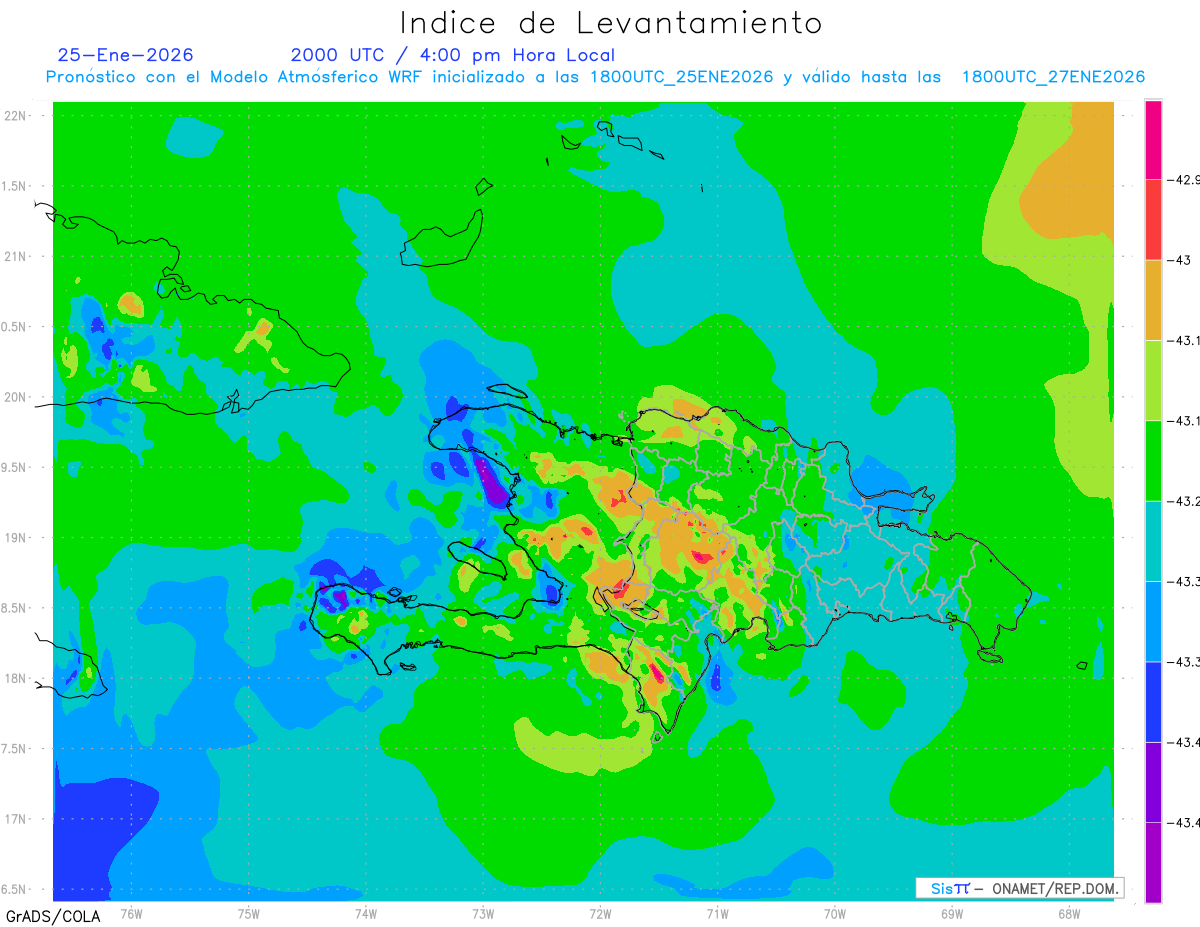Click the '1800UTC_25ENE2026' initialization time
This screenshot has width=1200, height=927.
[682, 77]
